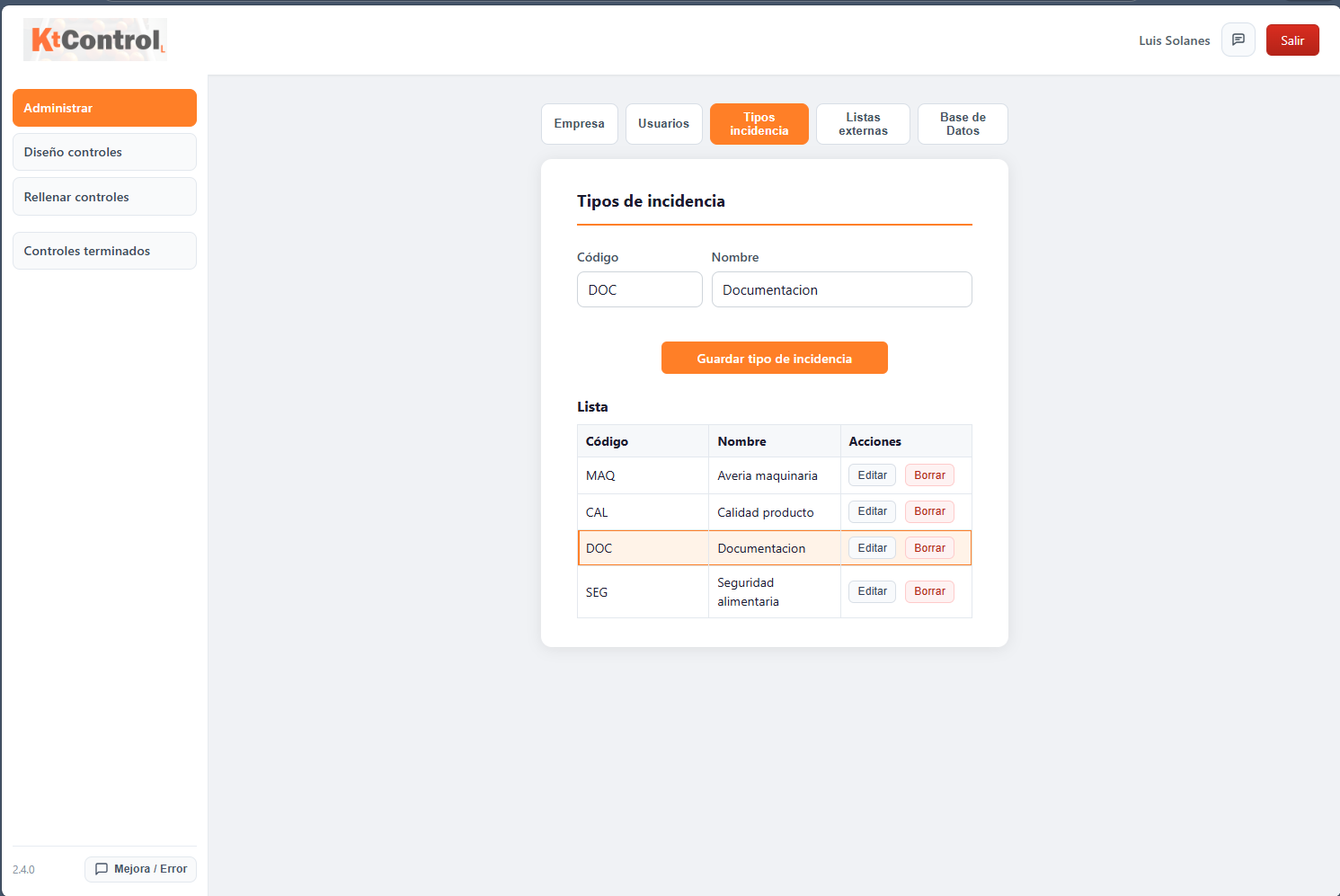
Task: Select Controles terminados in sidebar
Action: (104, 251)
